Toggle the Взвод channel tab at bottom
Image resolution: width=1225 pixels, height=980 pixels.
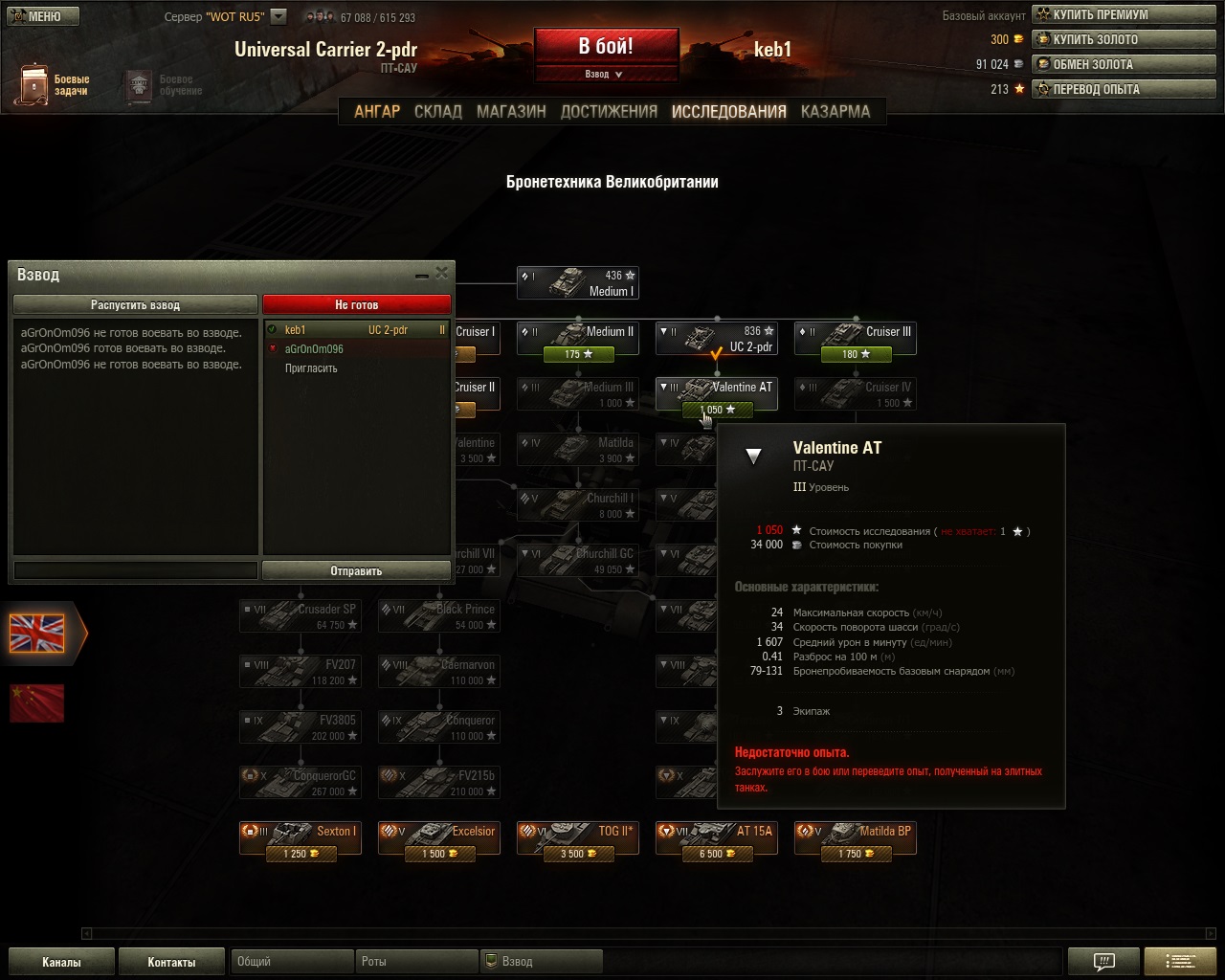click(541, 961)
